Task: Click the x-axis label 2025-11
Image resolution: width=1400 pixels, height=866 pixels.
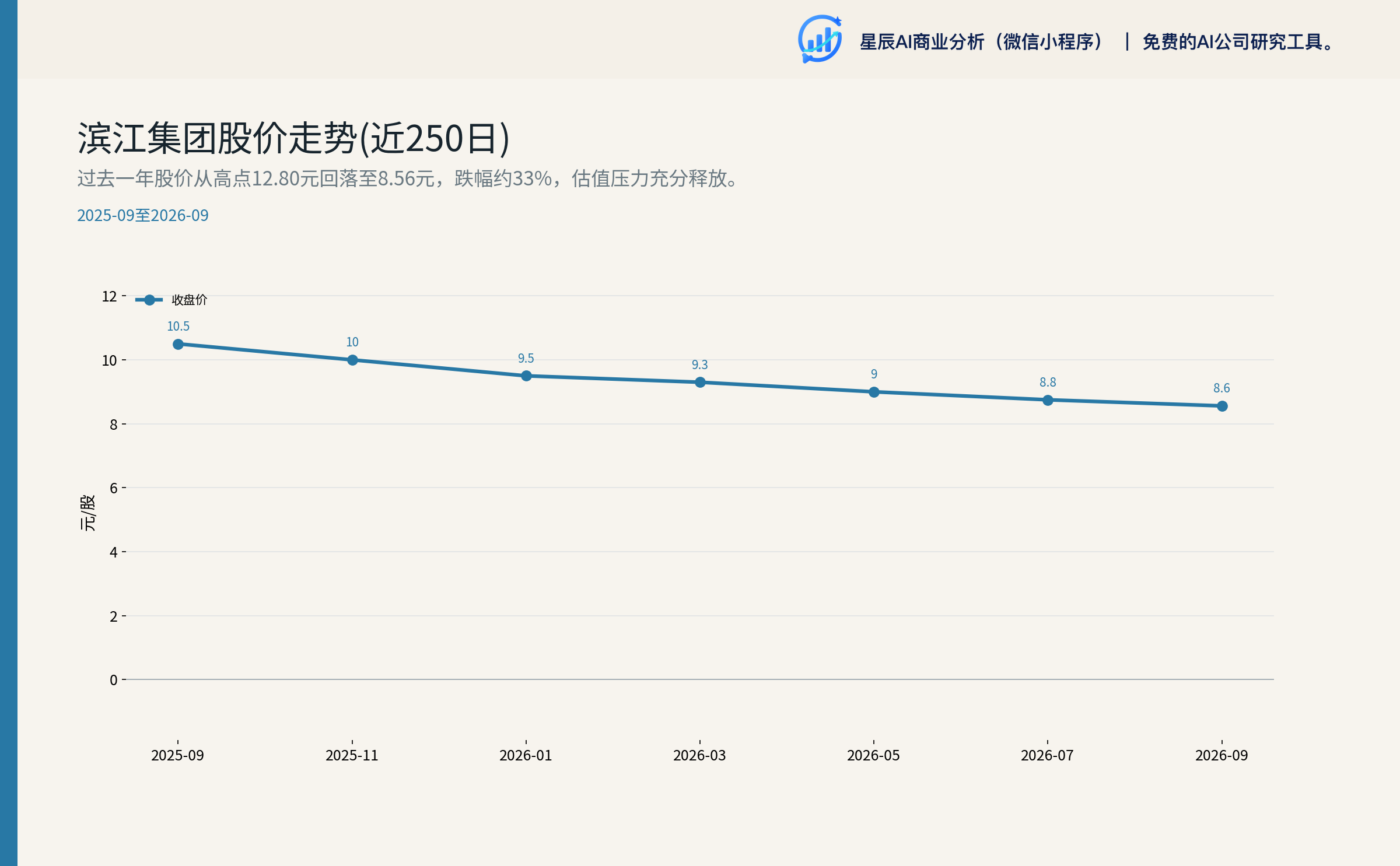Action: 352,755
